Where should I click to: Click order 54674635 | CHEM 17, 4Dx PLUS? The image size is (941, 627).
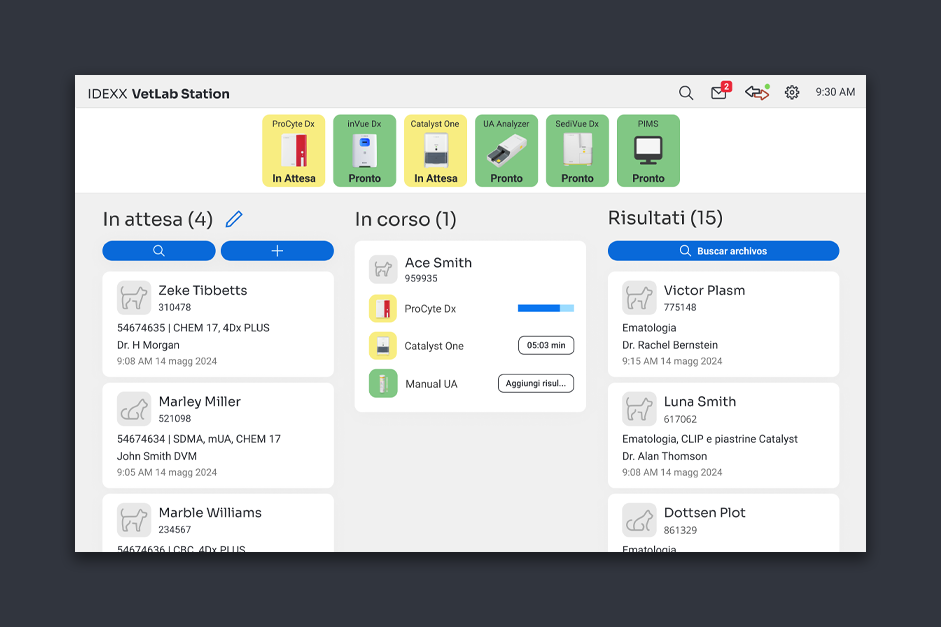[x=193, y=328]
